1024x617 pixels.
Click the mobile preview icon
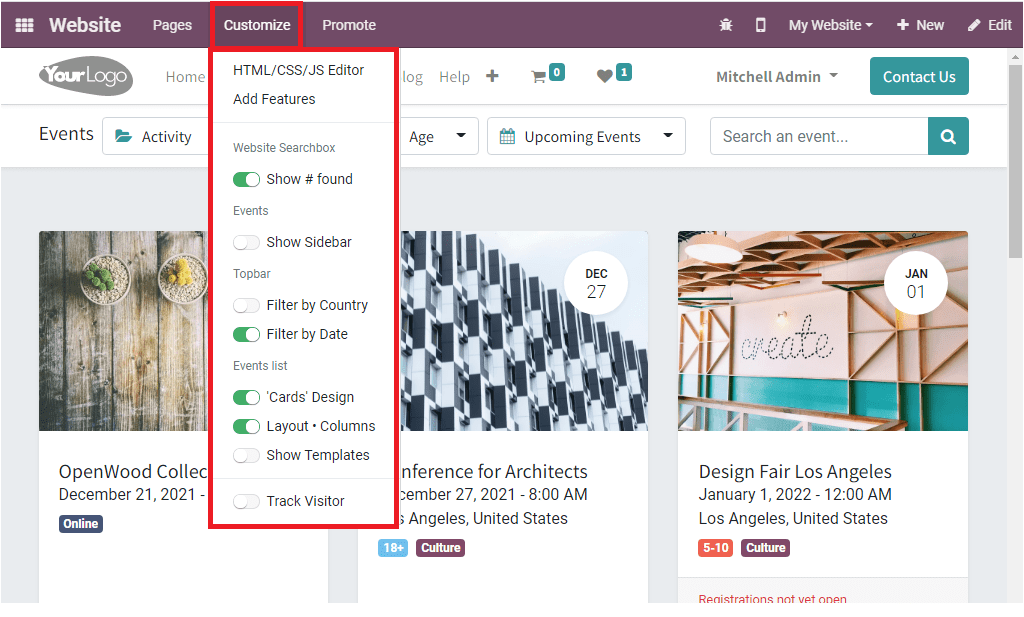[x=760, y=24]
